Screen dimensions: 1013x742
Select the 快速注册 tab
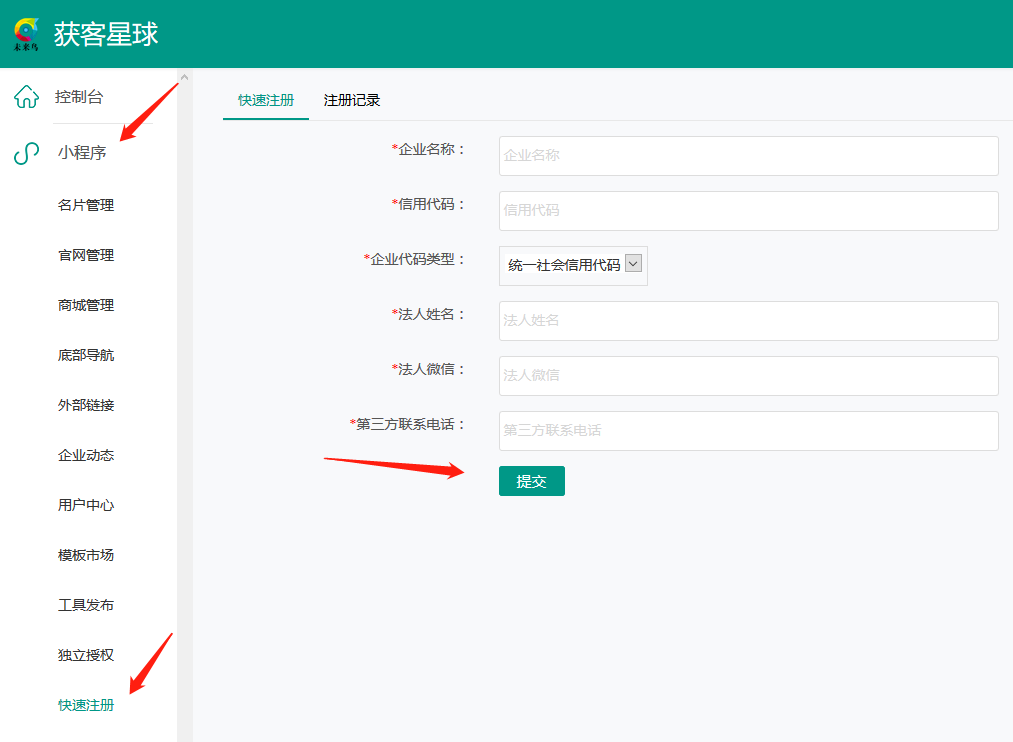(266, 100)
